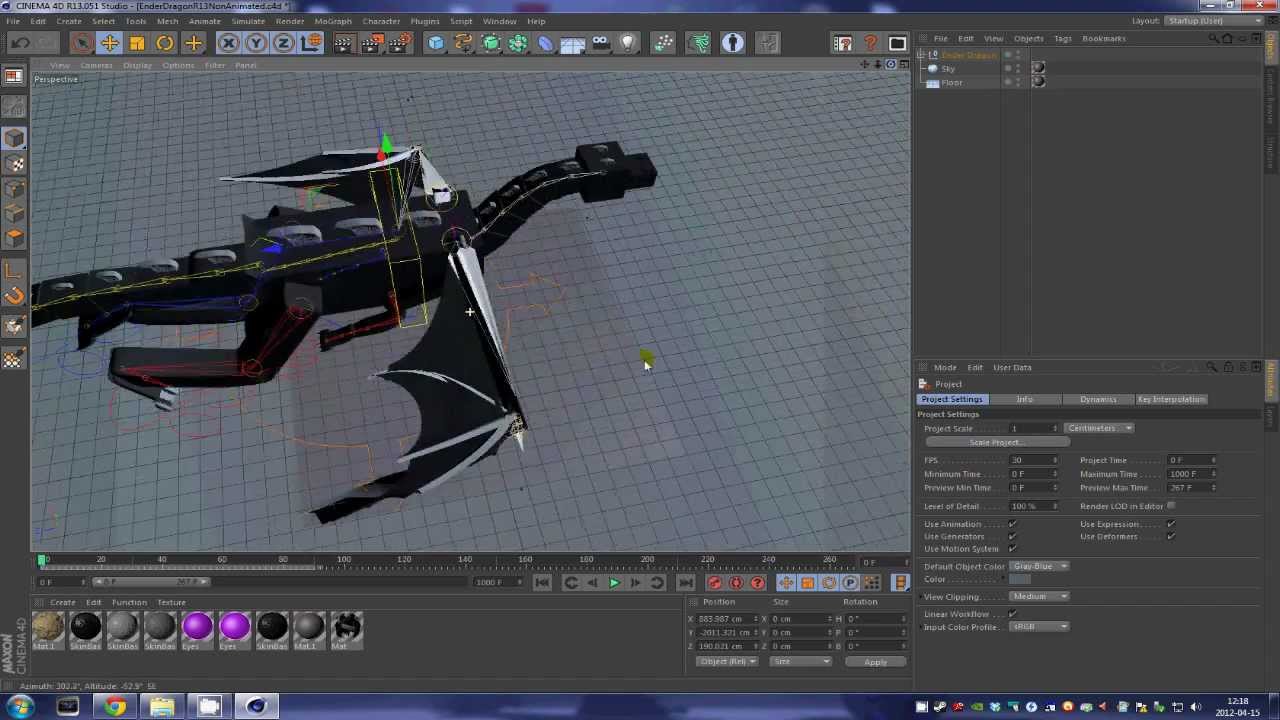
Task: Click the Character figure icon
Action: (x=733, y=43)
